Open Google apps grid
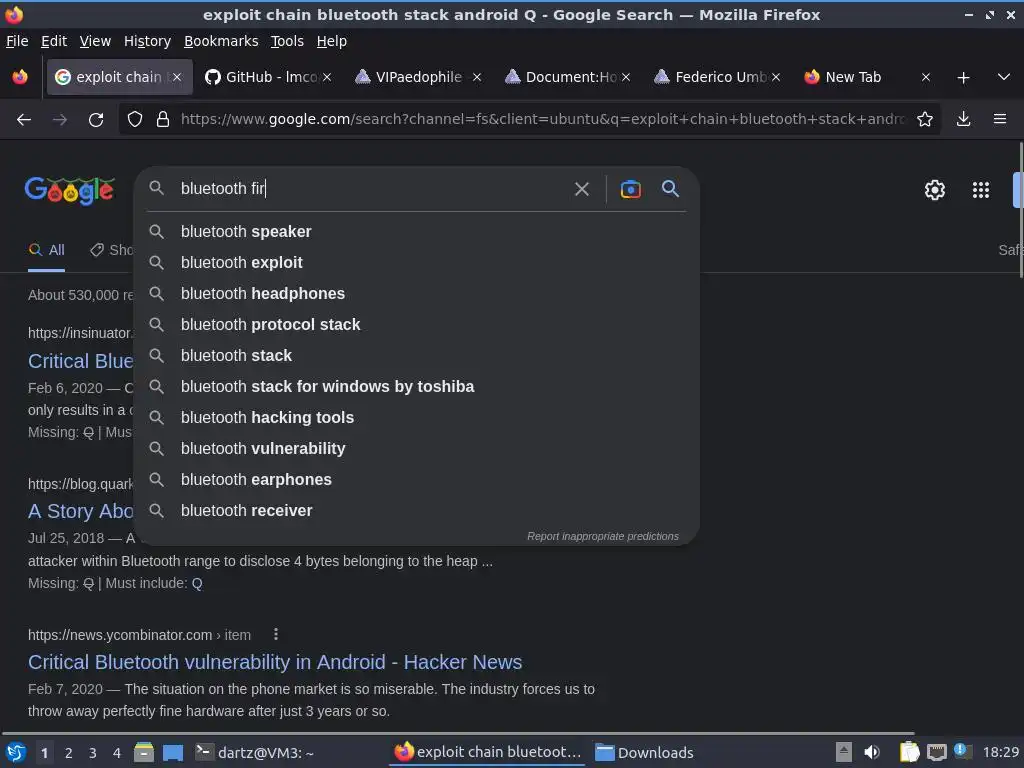This screenshot has height=768, width=1024. [x=980, y=190]
